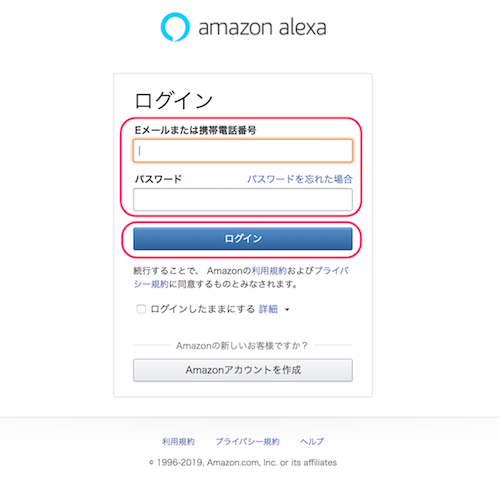Click the Amazonアカウントを作成 button
The image size is (500, 483).
pyautogui.click(x=243, y=370)
